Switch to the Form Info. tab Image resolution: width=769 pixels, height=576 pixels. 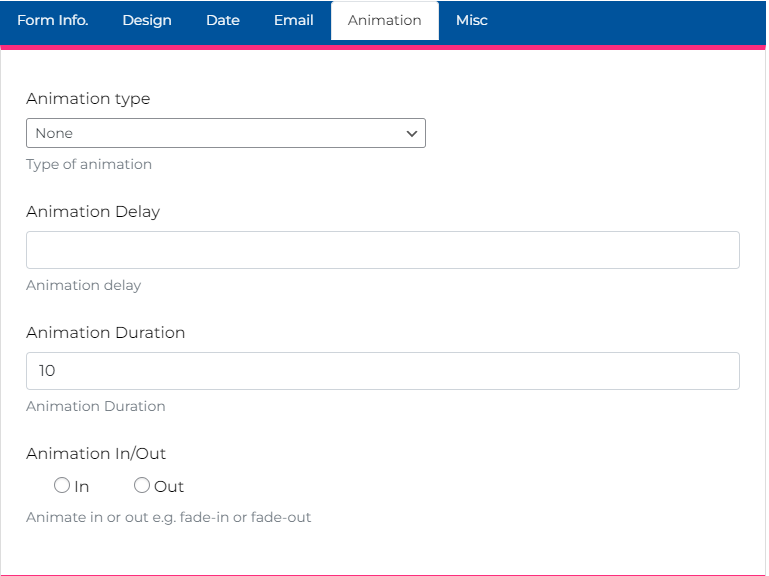click(52, 20)
